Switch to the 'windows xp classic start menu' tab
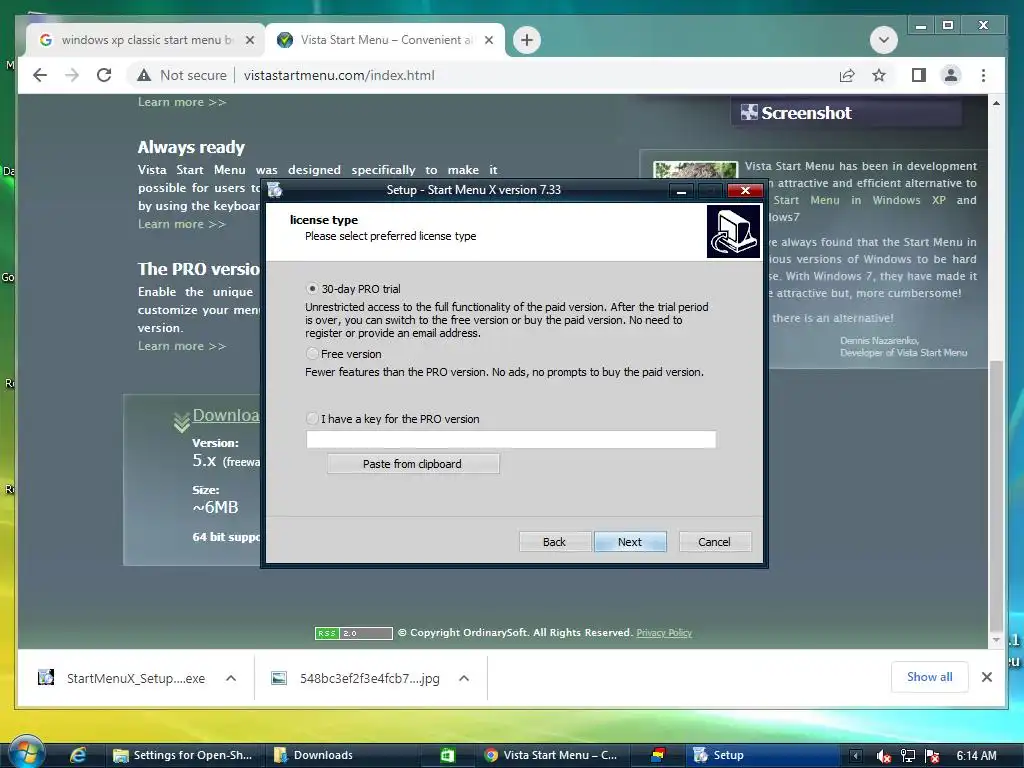This screenshot has width=1024, height=768. [x=144, y=40]
